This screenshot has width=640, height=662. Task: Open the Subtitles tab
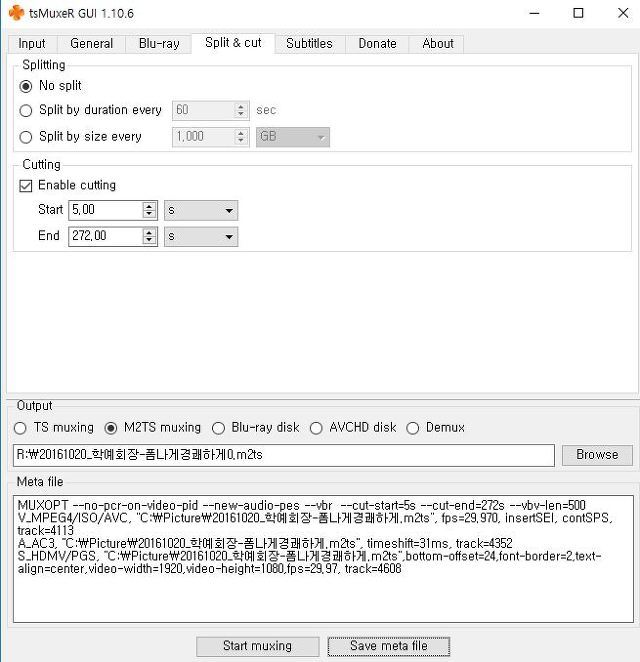click(x=309, y=43)
